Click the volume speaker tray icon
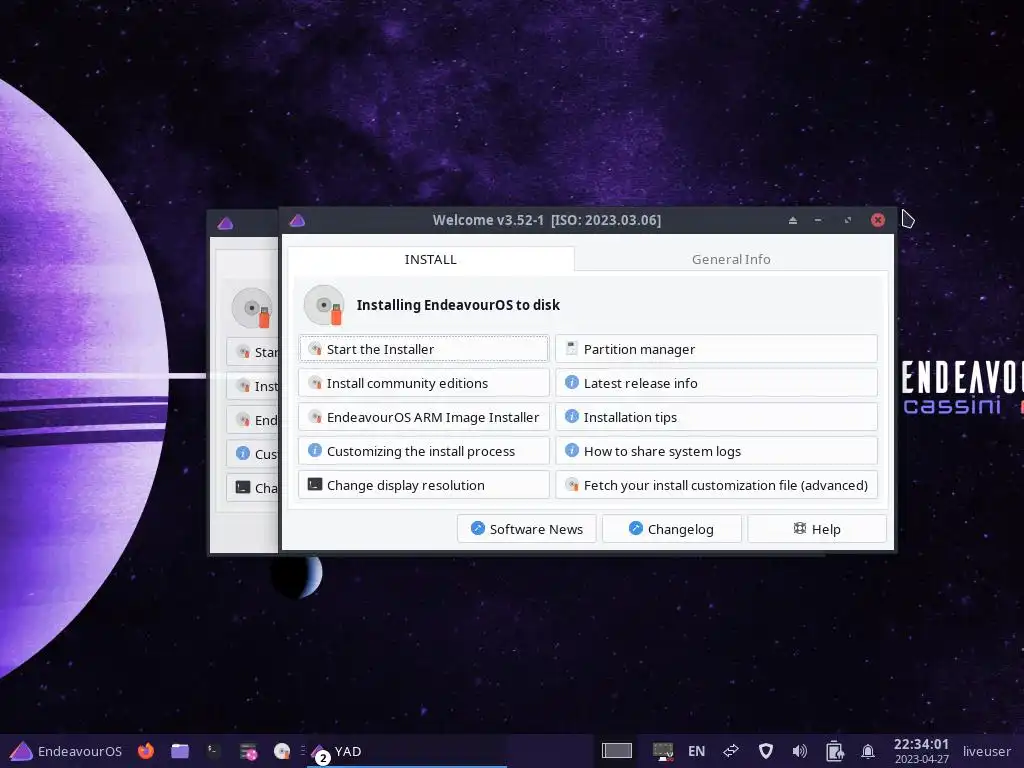This screenshot has height=768, width=1024. [x=799, y=751]
